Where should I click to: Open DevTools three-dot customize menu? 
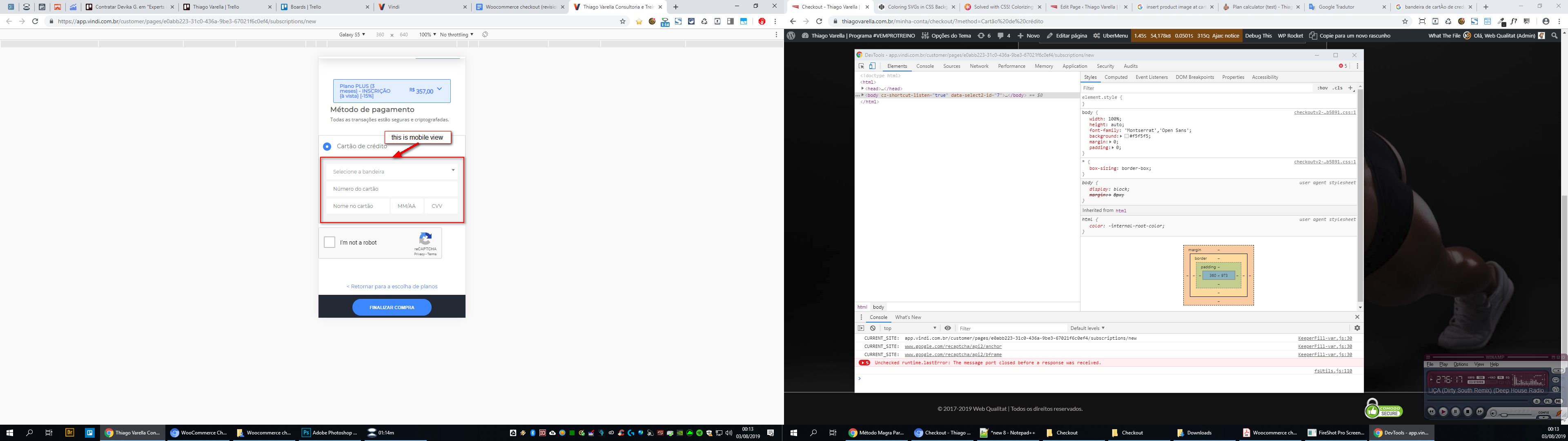pyautogui.click(x=1357, y=67)
